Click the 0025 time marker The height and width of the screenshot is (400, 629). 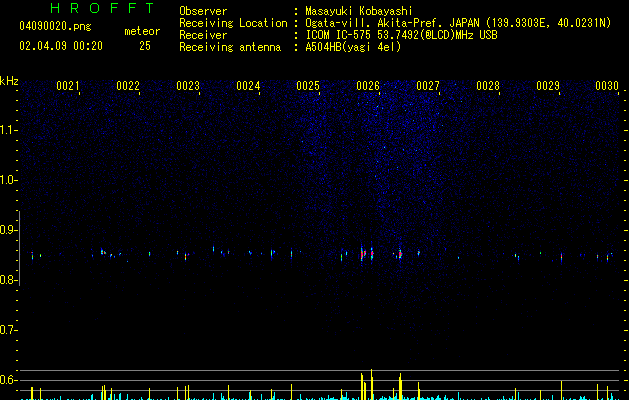coord(308,86)
